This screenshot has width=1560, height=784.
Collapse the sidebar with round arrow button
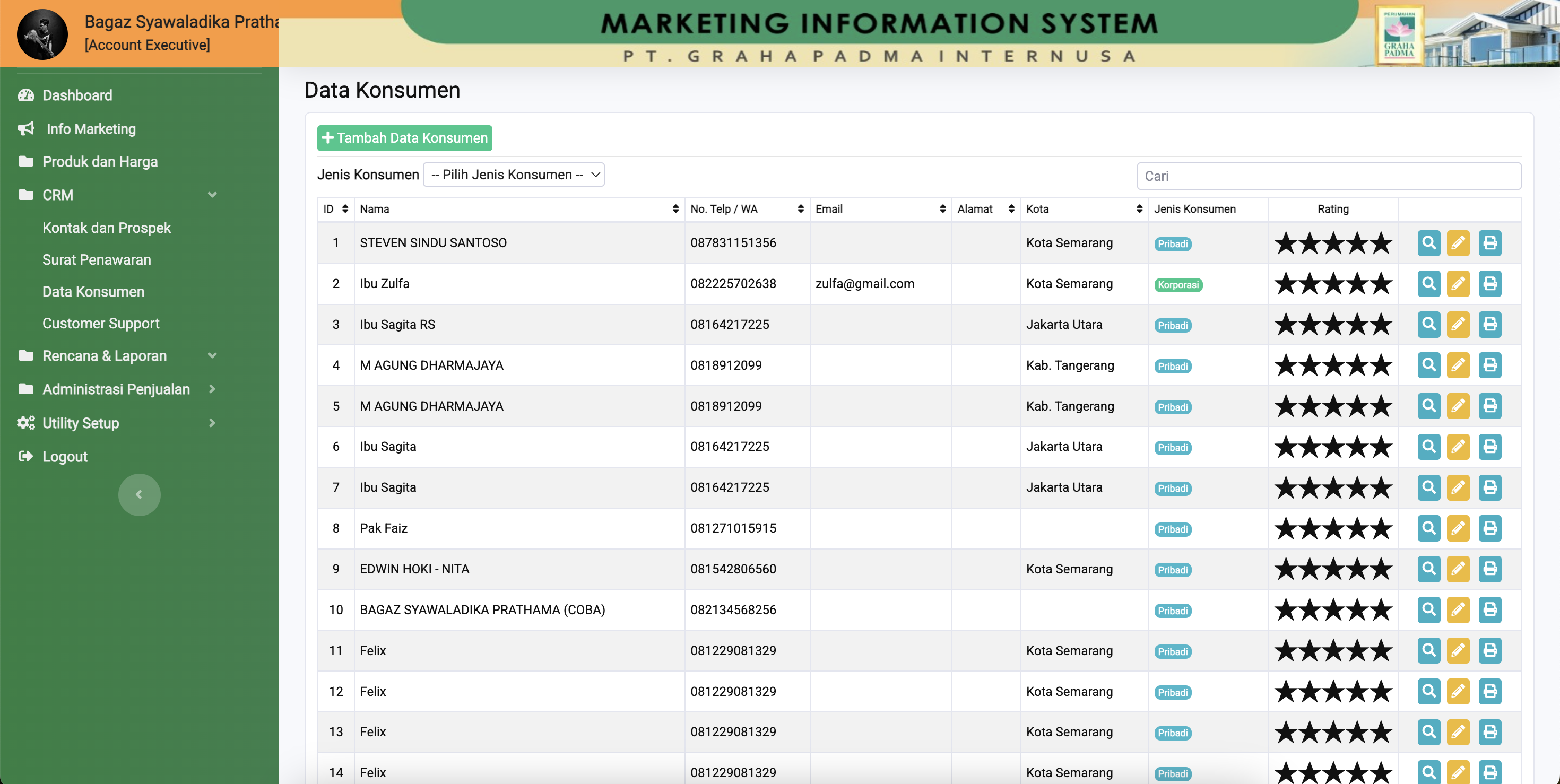(x=138, y=494)
